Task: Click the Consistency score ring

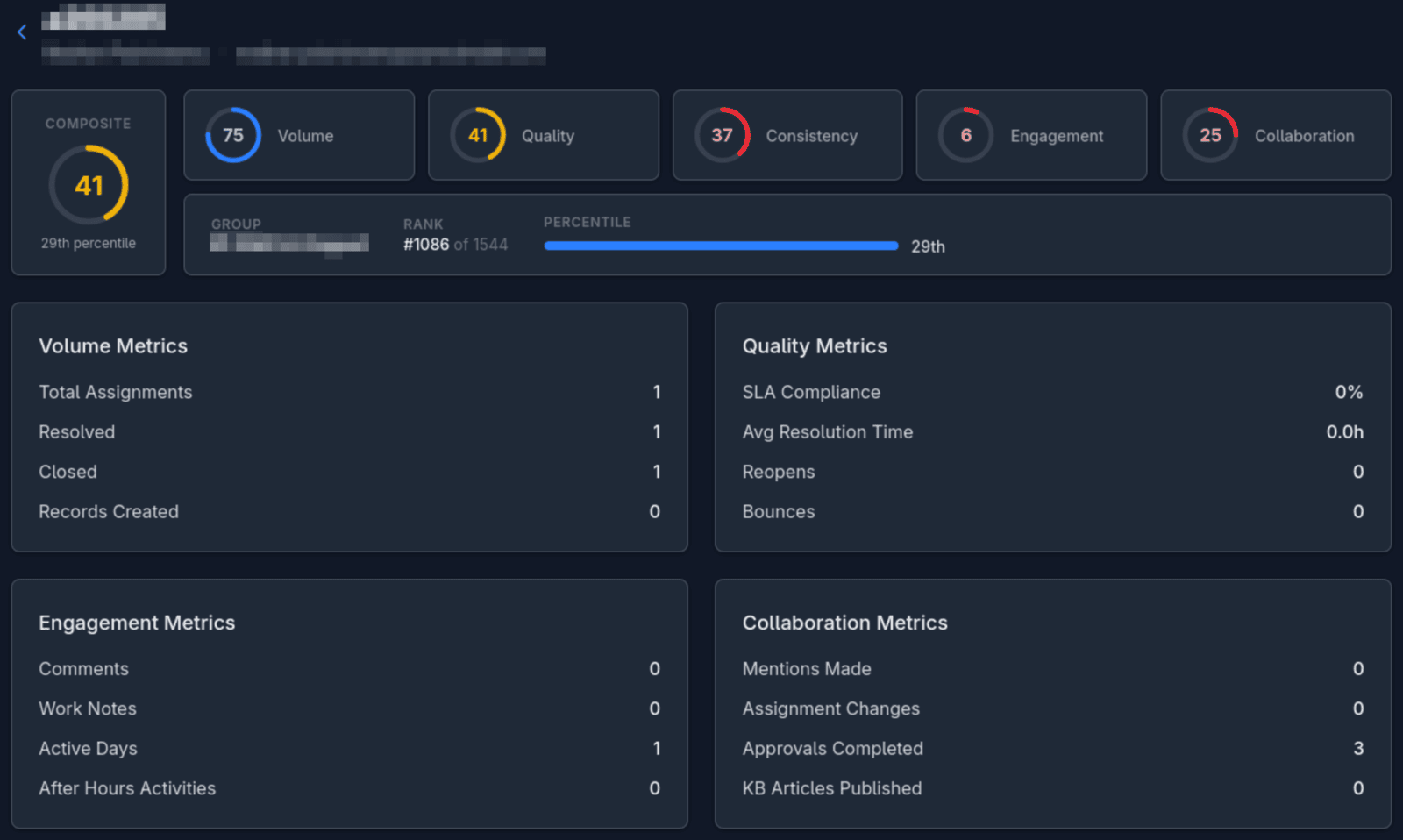Action: tap(721, 135)
